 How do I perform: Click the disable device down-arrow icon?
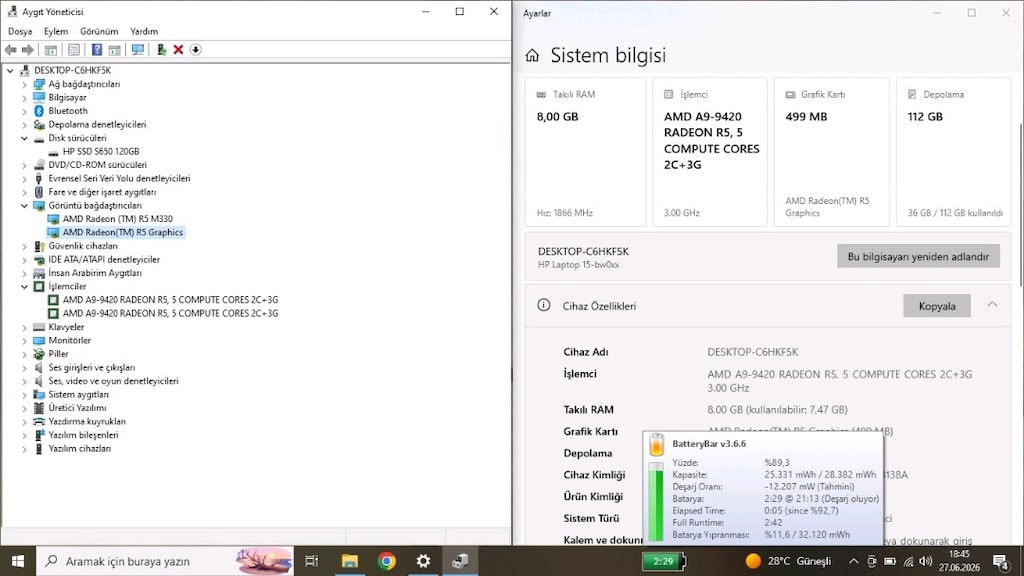(195, 50)
